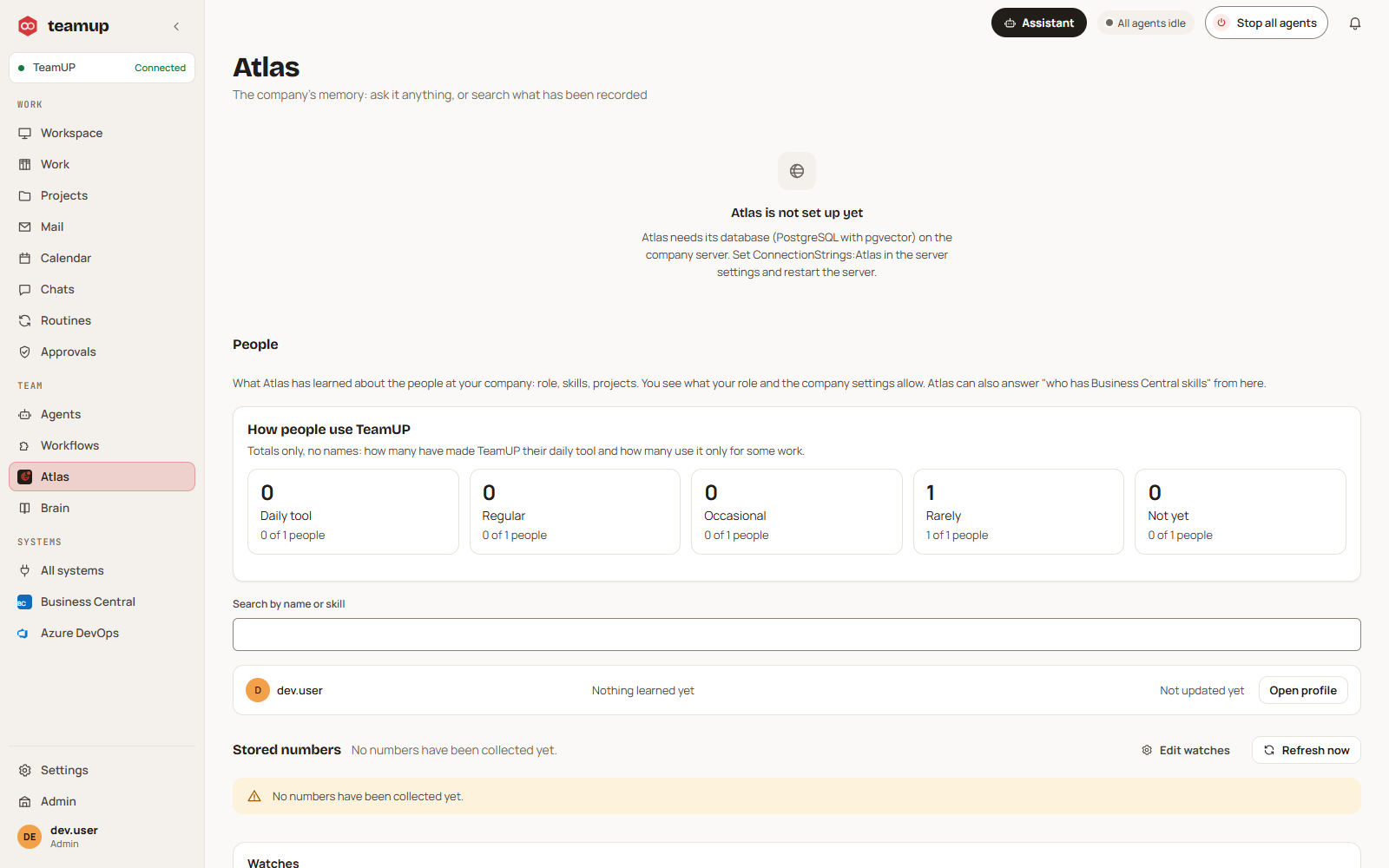Click the 'Nothing learned yet' text

(x=643, y=691)
